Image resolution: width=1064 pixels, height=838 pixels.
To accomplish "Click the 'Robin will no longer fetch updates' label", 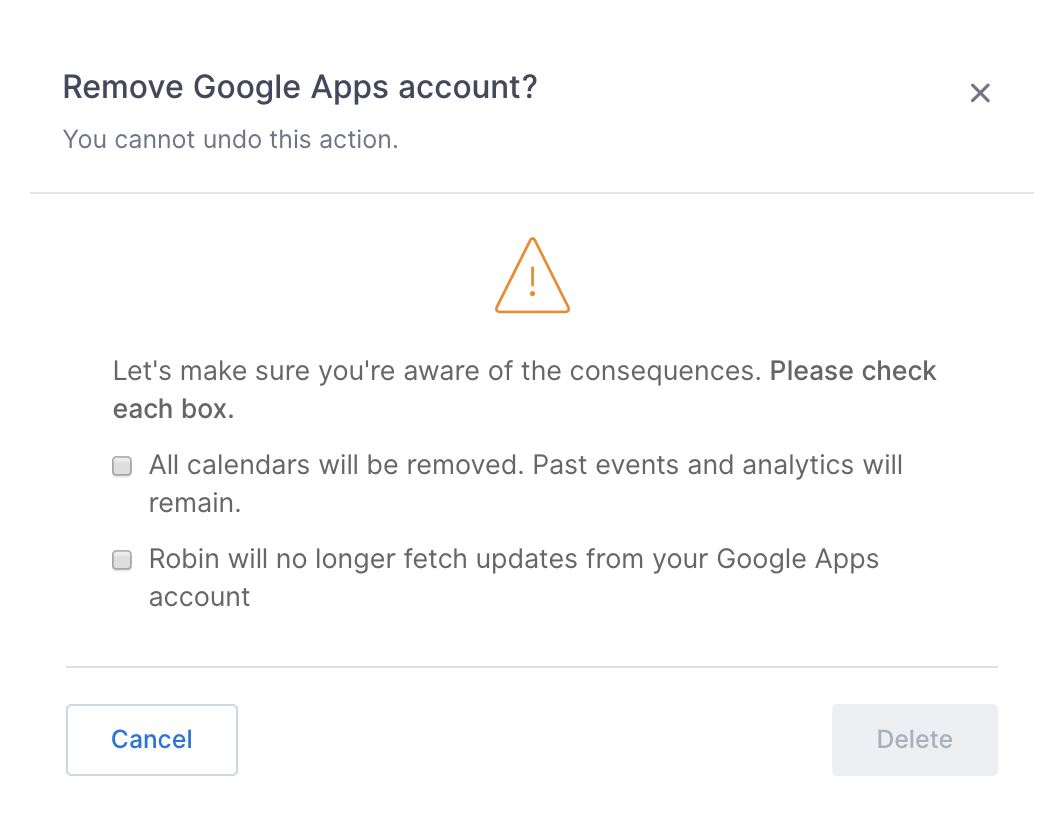I will (x=514, y=577).
